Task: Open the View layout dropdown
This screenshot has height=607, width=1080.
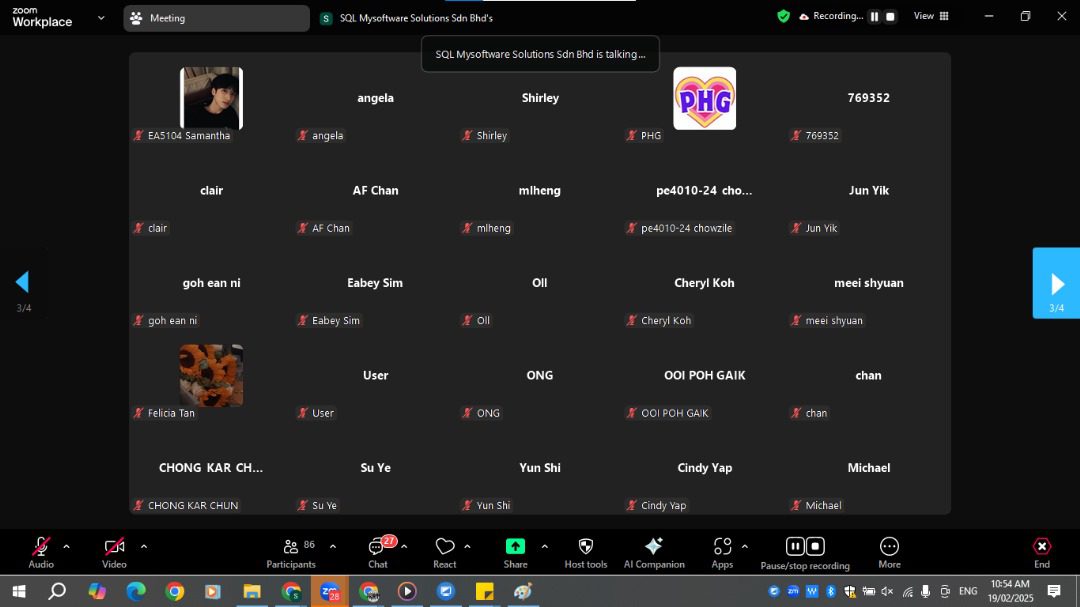Action: pos(931,16)
